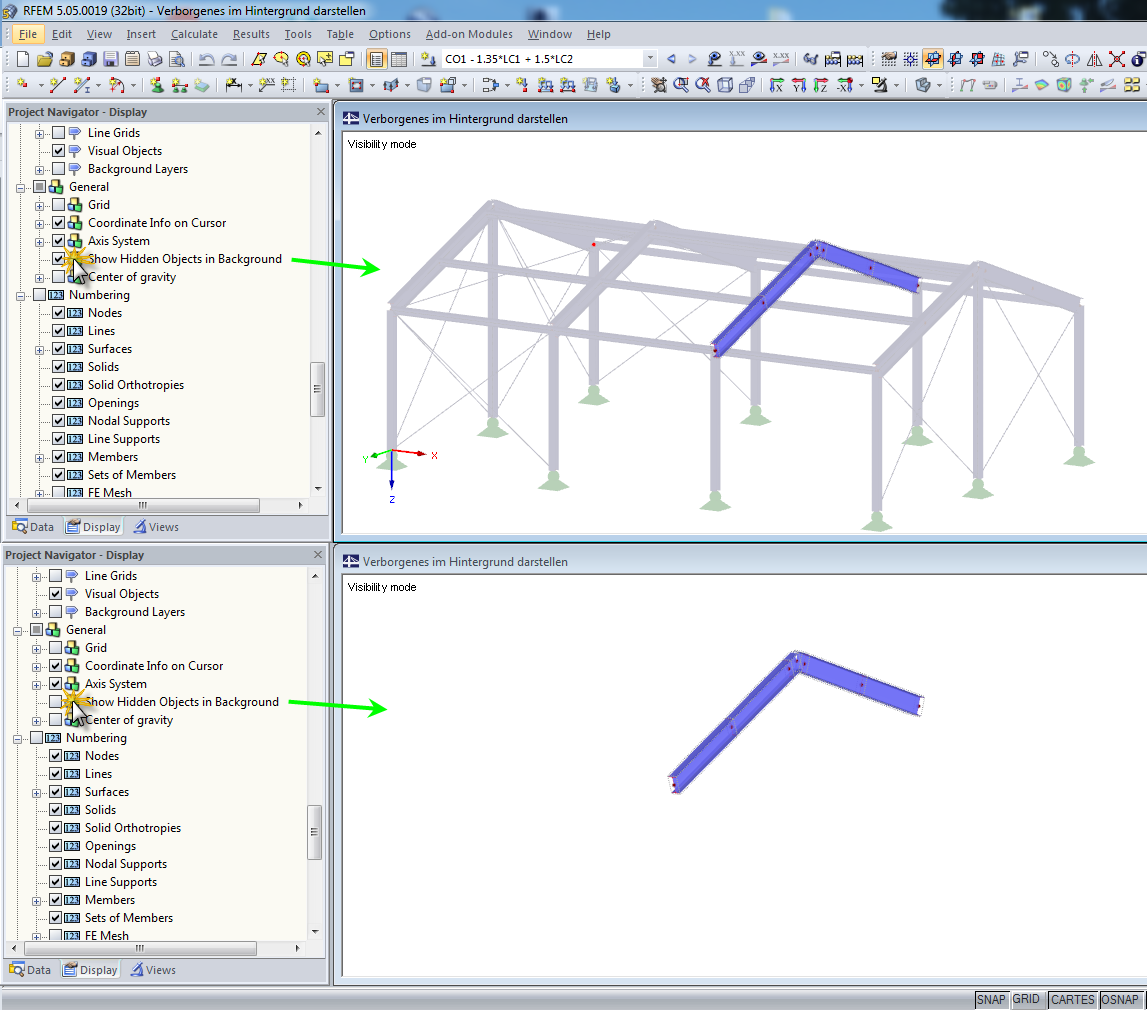Image resolution: width=1147 pixels, height=1010 pixels.
Task: Click the Rotate tool icon
Action: tap(1072, 59)
